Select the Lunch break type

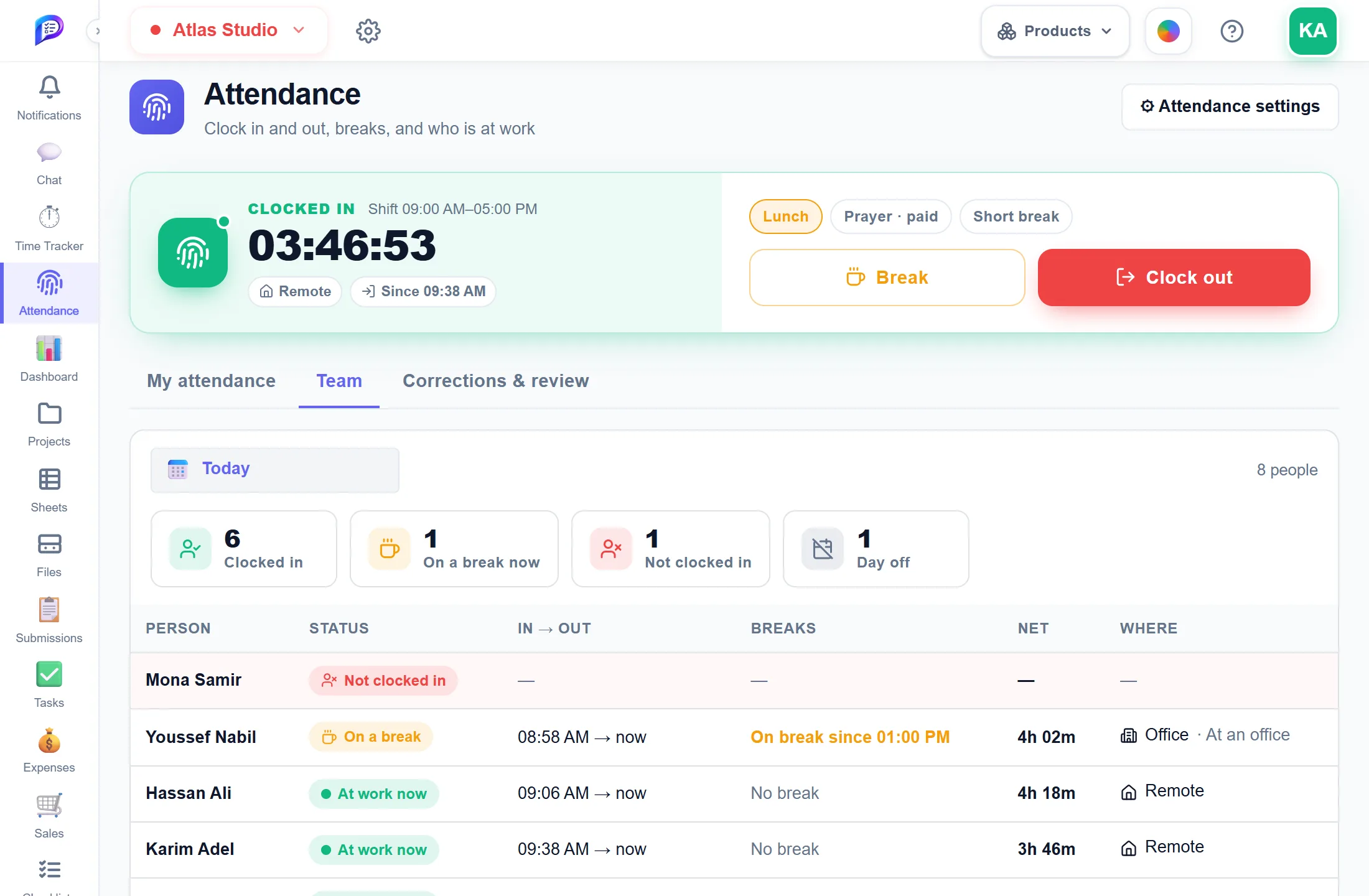tap(786, 217)
